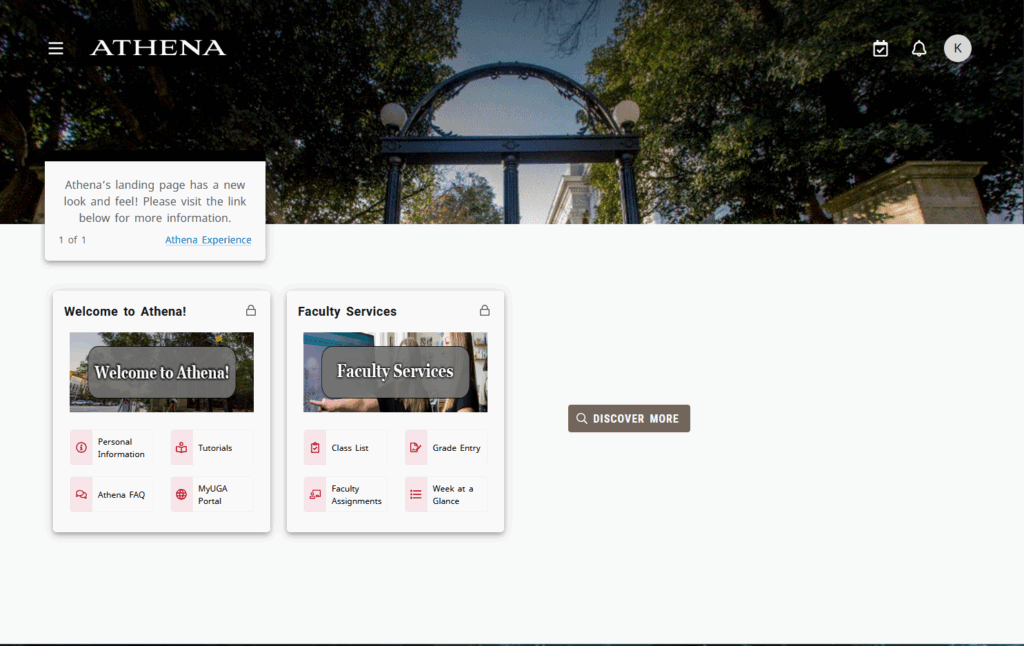
Task: Open the hamburger navigation menu
Action: tap(56, 48)
